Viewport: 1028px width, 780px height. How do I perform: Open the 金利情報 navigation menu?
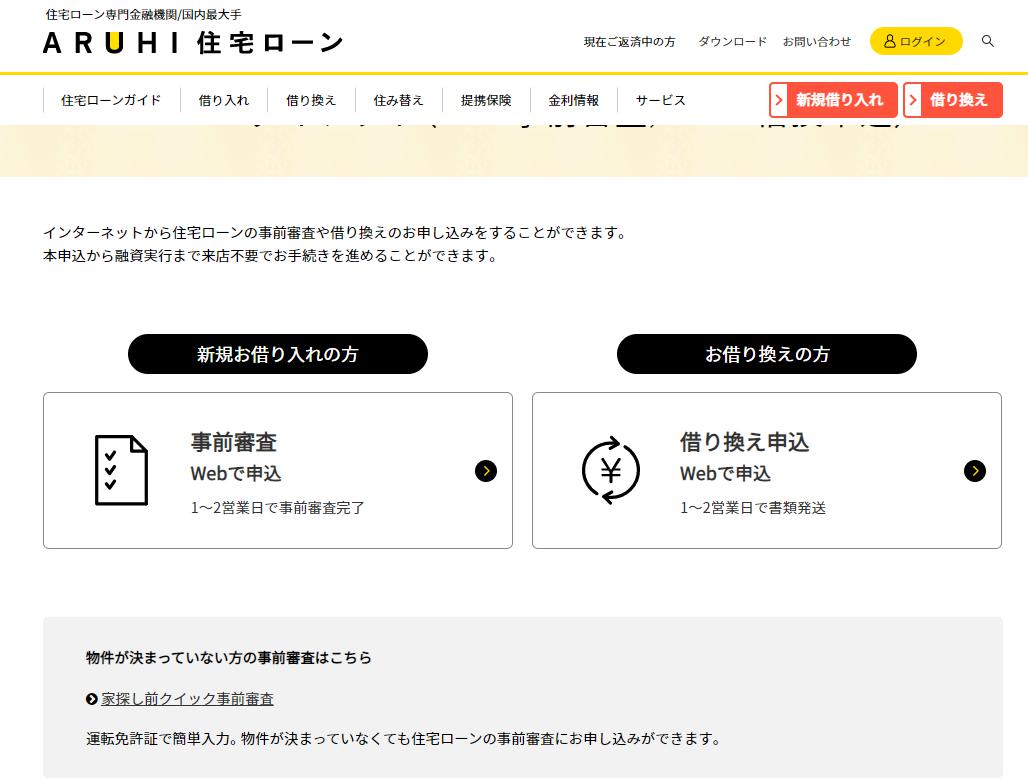click(573, 100)
